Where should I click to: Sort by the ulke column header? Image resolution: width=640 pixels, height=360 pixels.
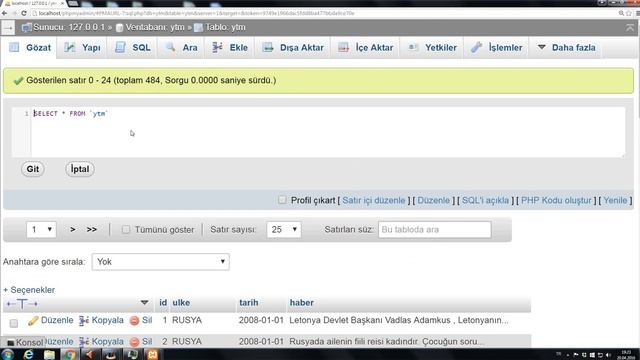(181, 302)
